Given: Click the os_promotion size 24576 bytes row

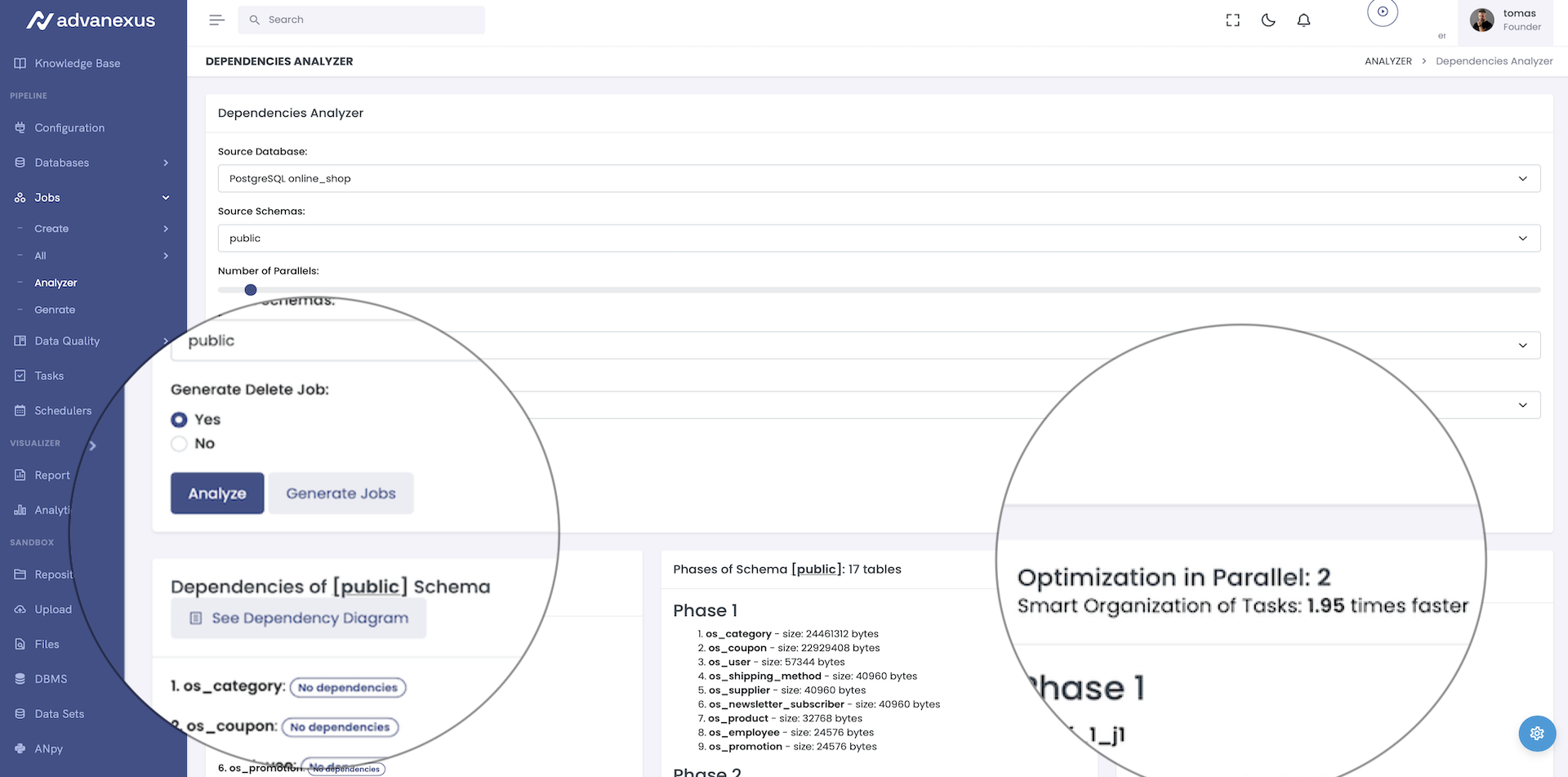Looking at the screenshot, I should [792, 747].
